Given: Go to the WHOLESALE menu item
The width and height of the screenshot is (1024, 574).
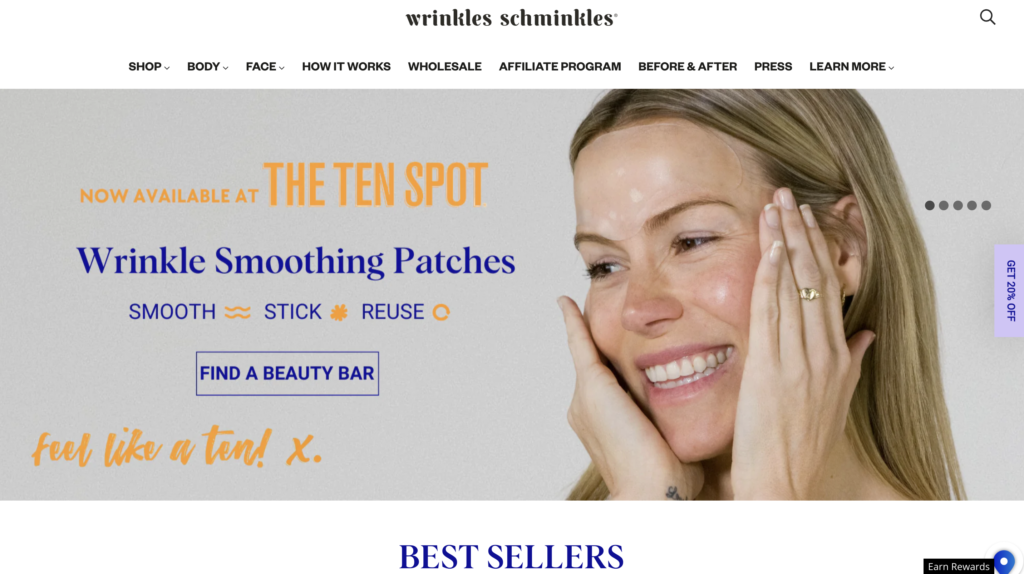Looking at the screenshot, I should (x=445, y=67).
